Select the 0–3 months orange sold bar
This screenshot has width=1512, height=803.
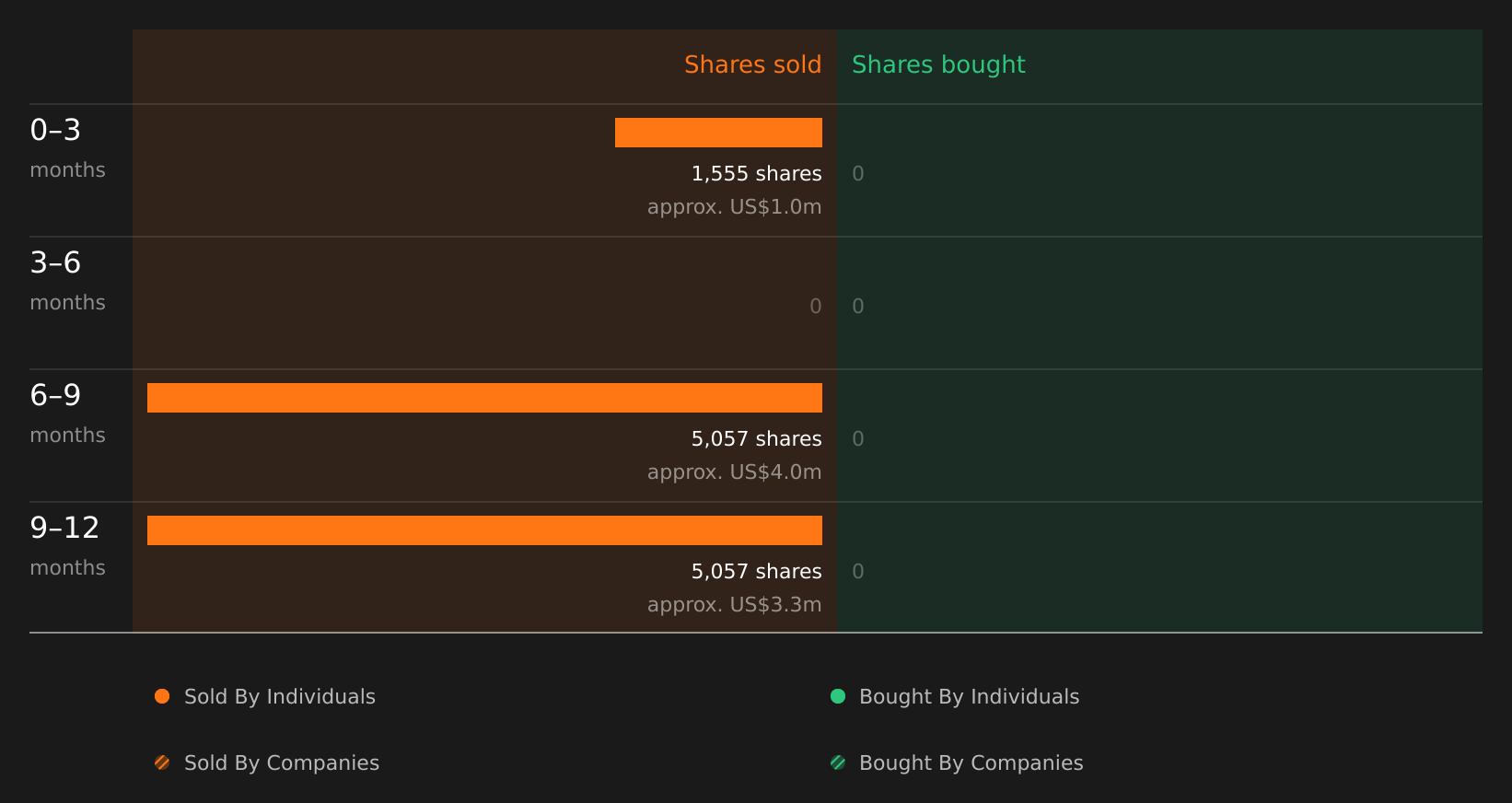[x=718, y=133]
